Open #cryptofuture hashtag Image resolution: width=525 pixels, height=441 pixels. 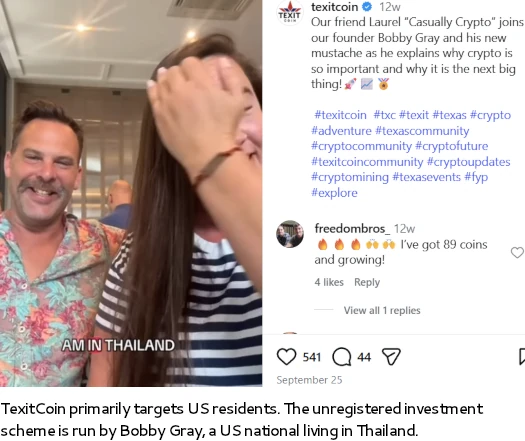coord(451,146)
